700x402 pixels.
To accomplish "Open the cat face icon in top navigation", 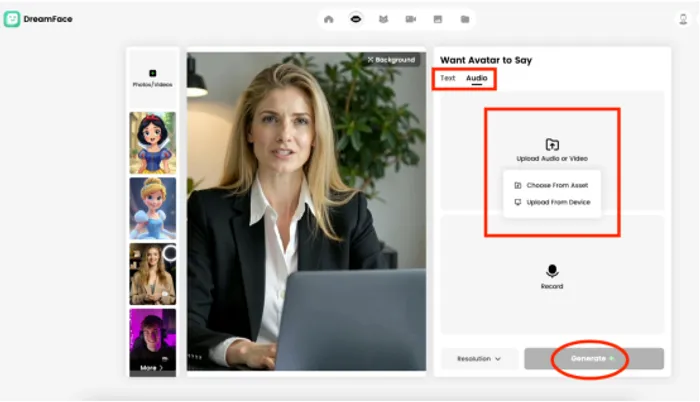I will (x=383, y=19).
